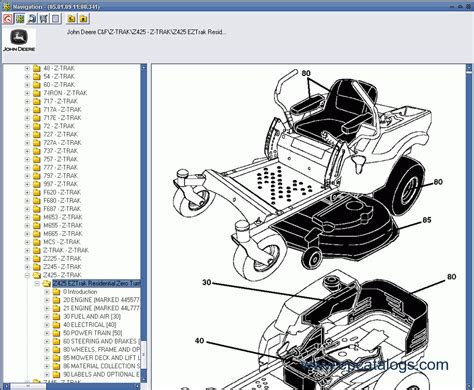Expand the 717 - Z-TRAK node
Image resolution: width=474 pixels, height=390 pixels.
click(27, 101)
